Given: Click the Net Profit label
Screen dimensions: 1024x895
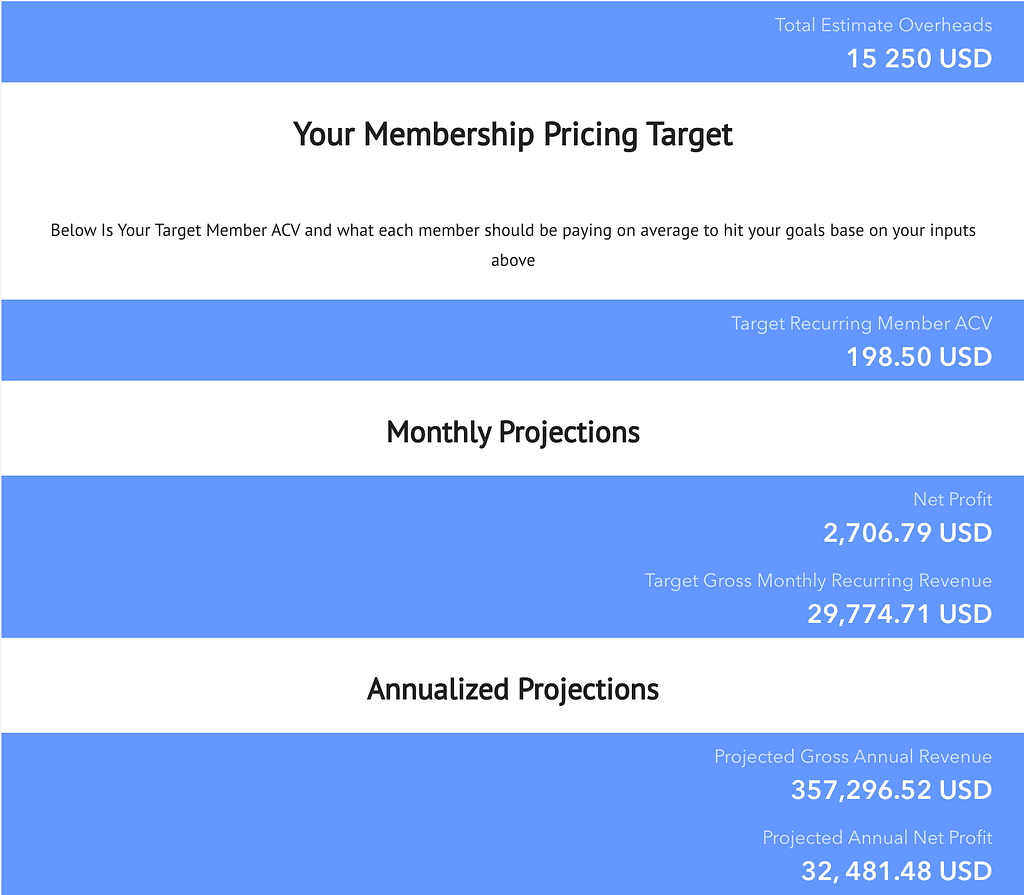Looking at the screenshot, I should click(x=952, y=499).
